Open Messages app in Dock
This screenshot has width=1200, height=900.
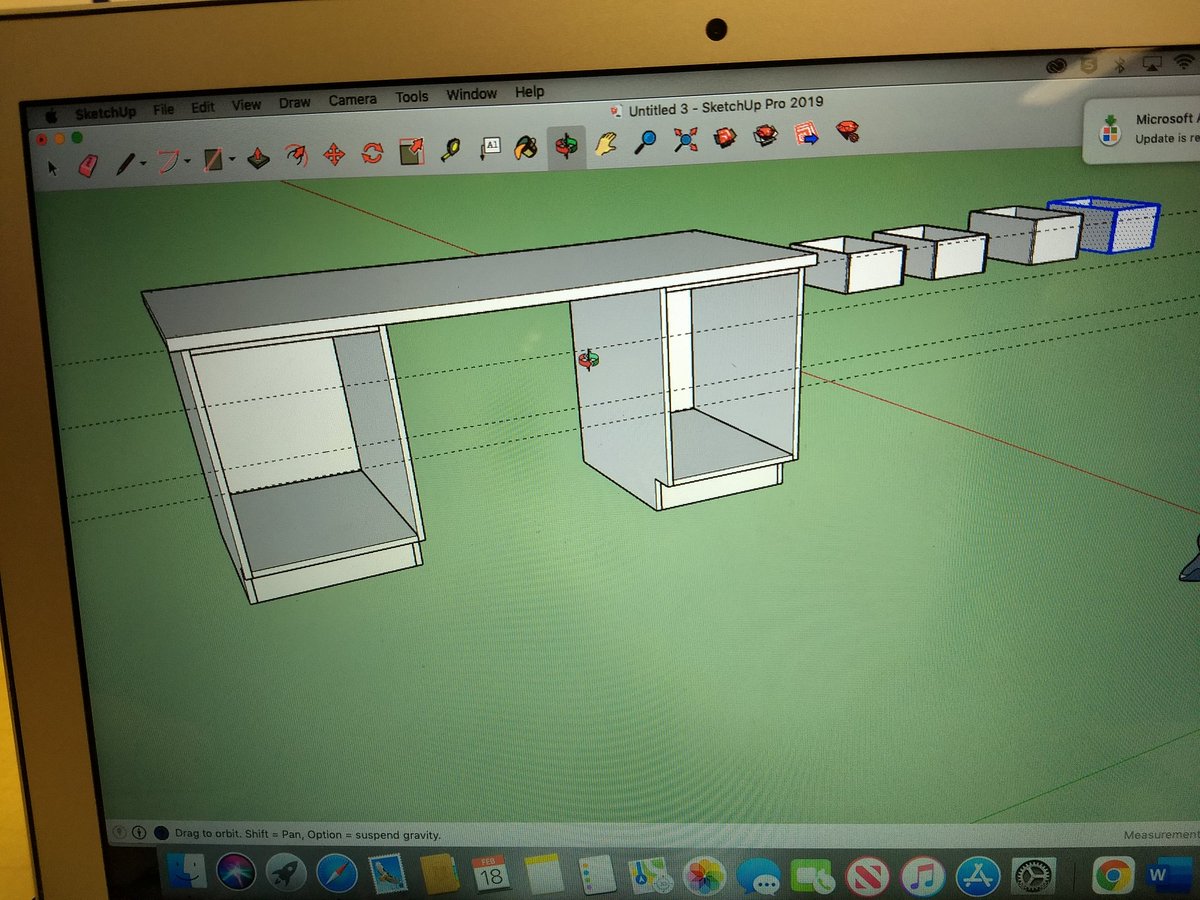pos(758,878)
